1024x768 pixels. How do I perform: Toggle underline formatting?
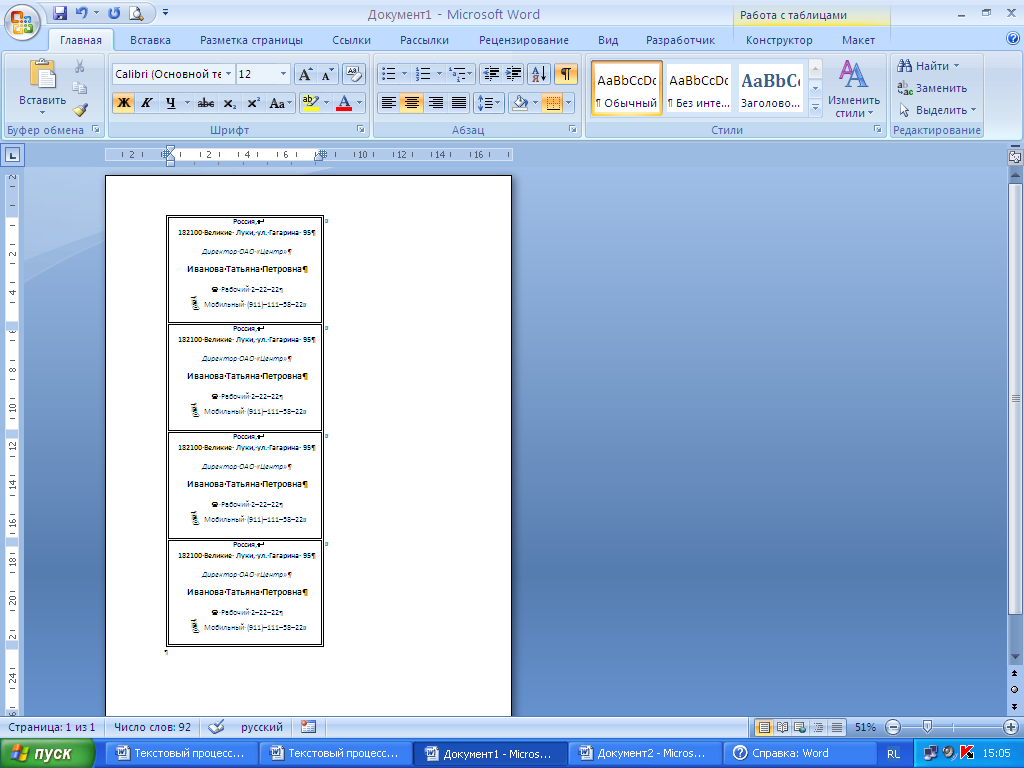tap(170, 103)
